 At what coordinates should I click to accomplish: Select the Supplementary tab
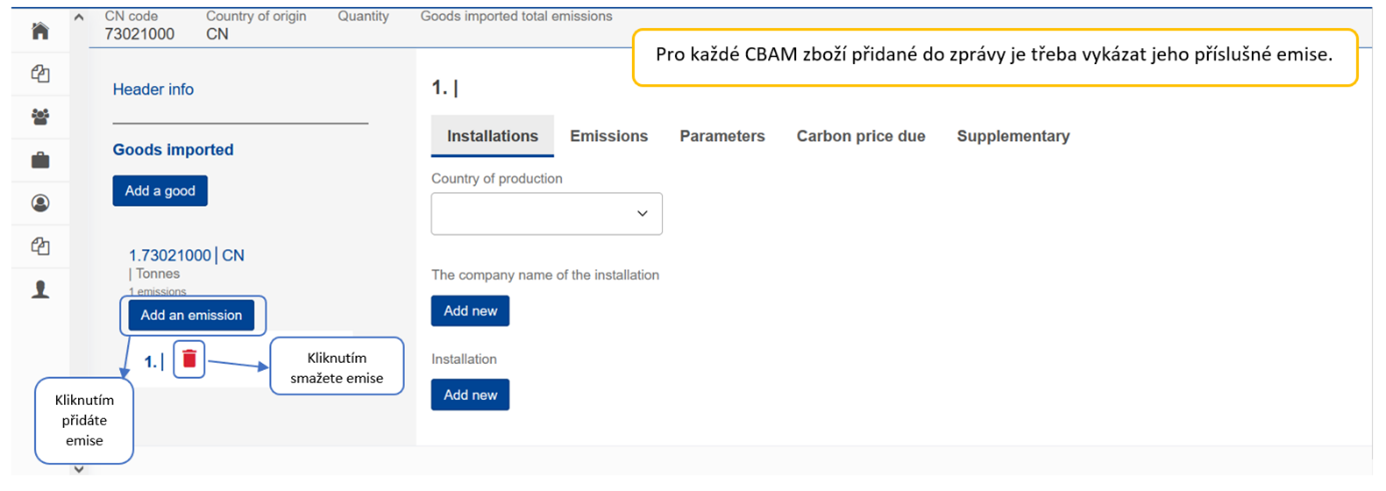(x=1013, y=136)
